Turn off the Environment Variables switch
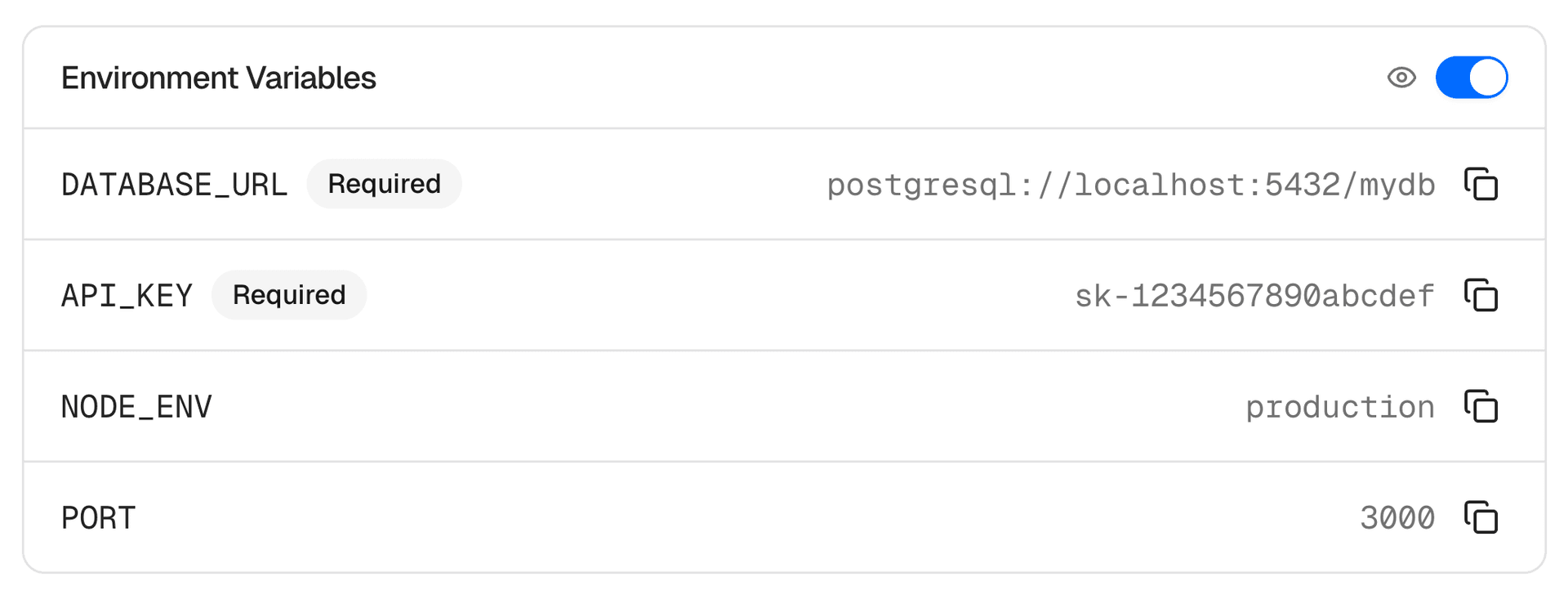 coord(1472,78)
